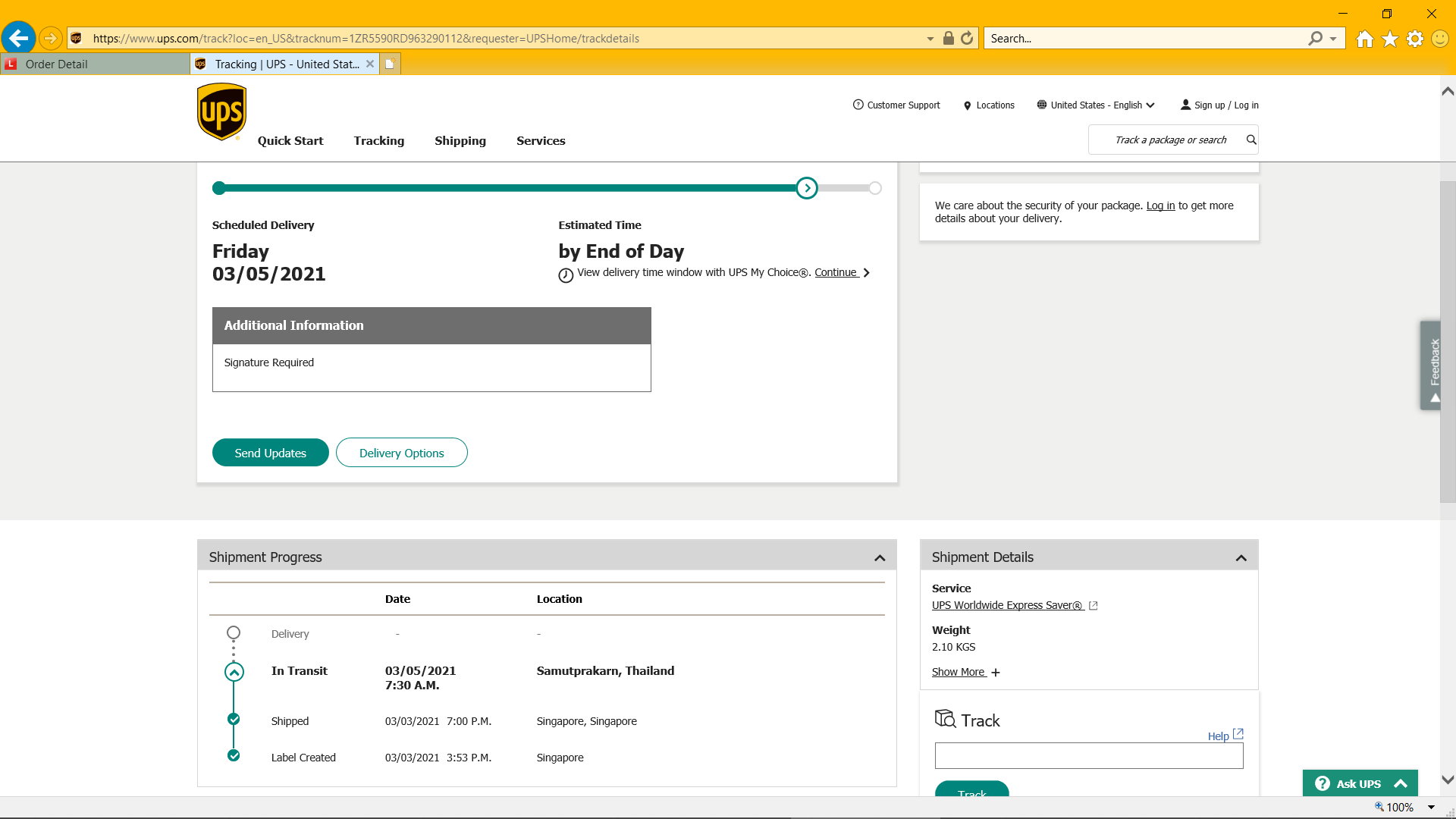The width and height of the screenshot is (1456, 819).
Task: Open Favorites star icon
Action: point(1390,39)
